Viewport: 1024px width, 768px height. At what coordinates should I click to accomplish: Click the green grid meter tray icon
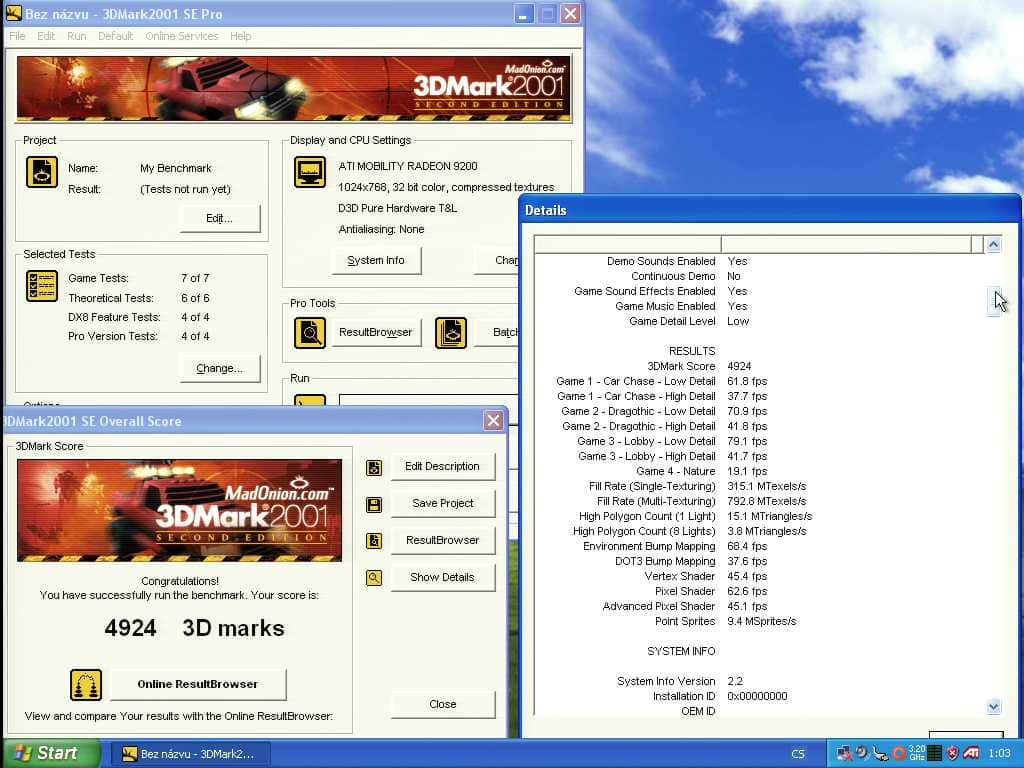935,753
